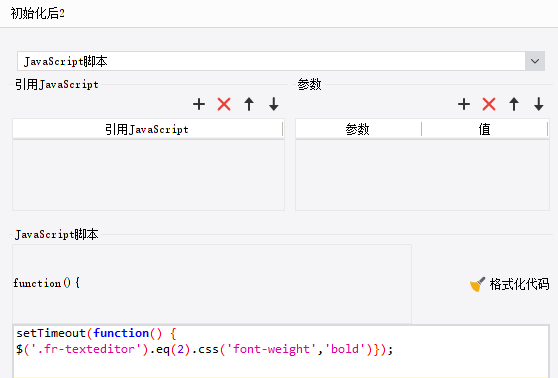Select the 初始化后2 event tab title
This screenshot has width=558, height=378.
coord(37,14)
